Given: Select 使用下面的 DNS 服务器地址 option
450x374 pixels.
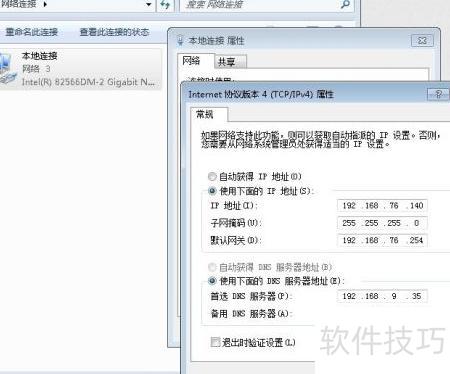Looking at the screenshot, I should pos(212,281).
